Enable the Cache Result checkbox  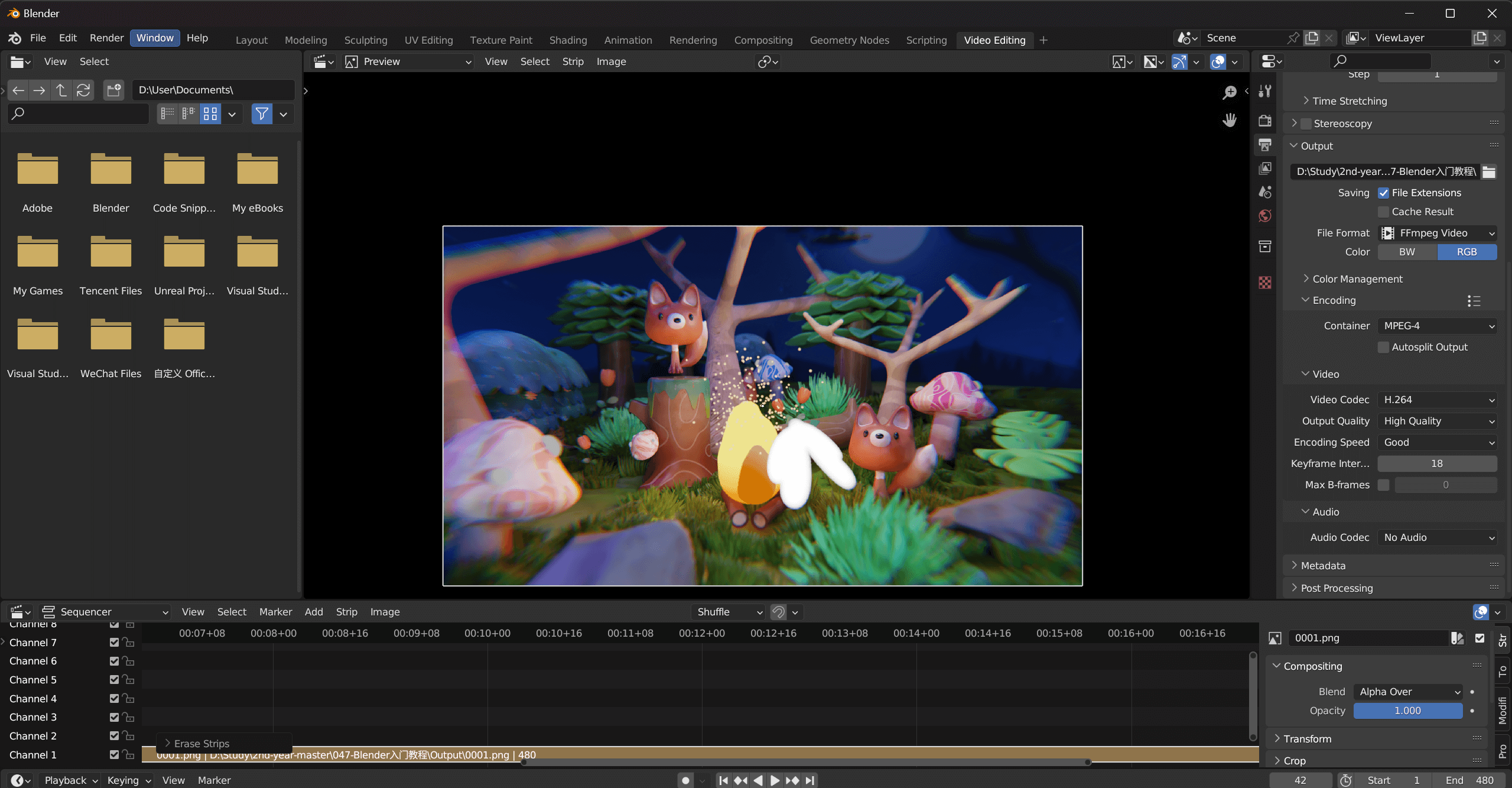click(x=1383, y=212)
